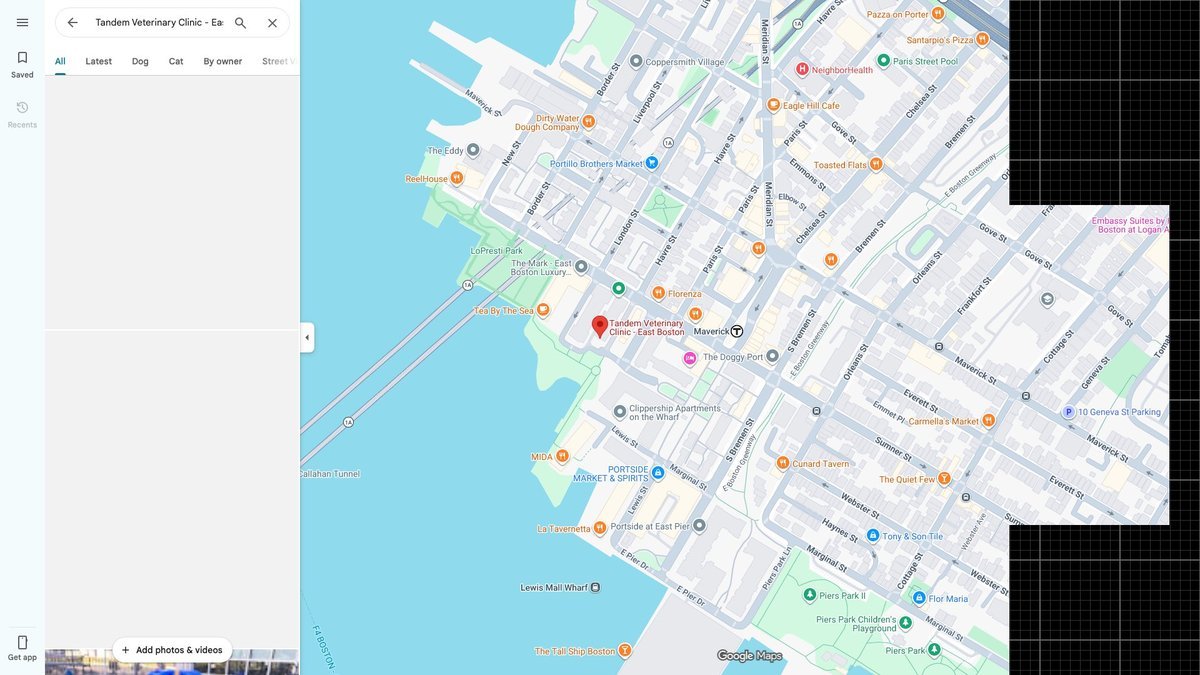
Task: Click the search magnifier icon
Action: [240, 22]
